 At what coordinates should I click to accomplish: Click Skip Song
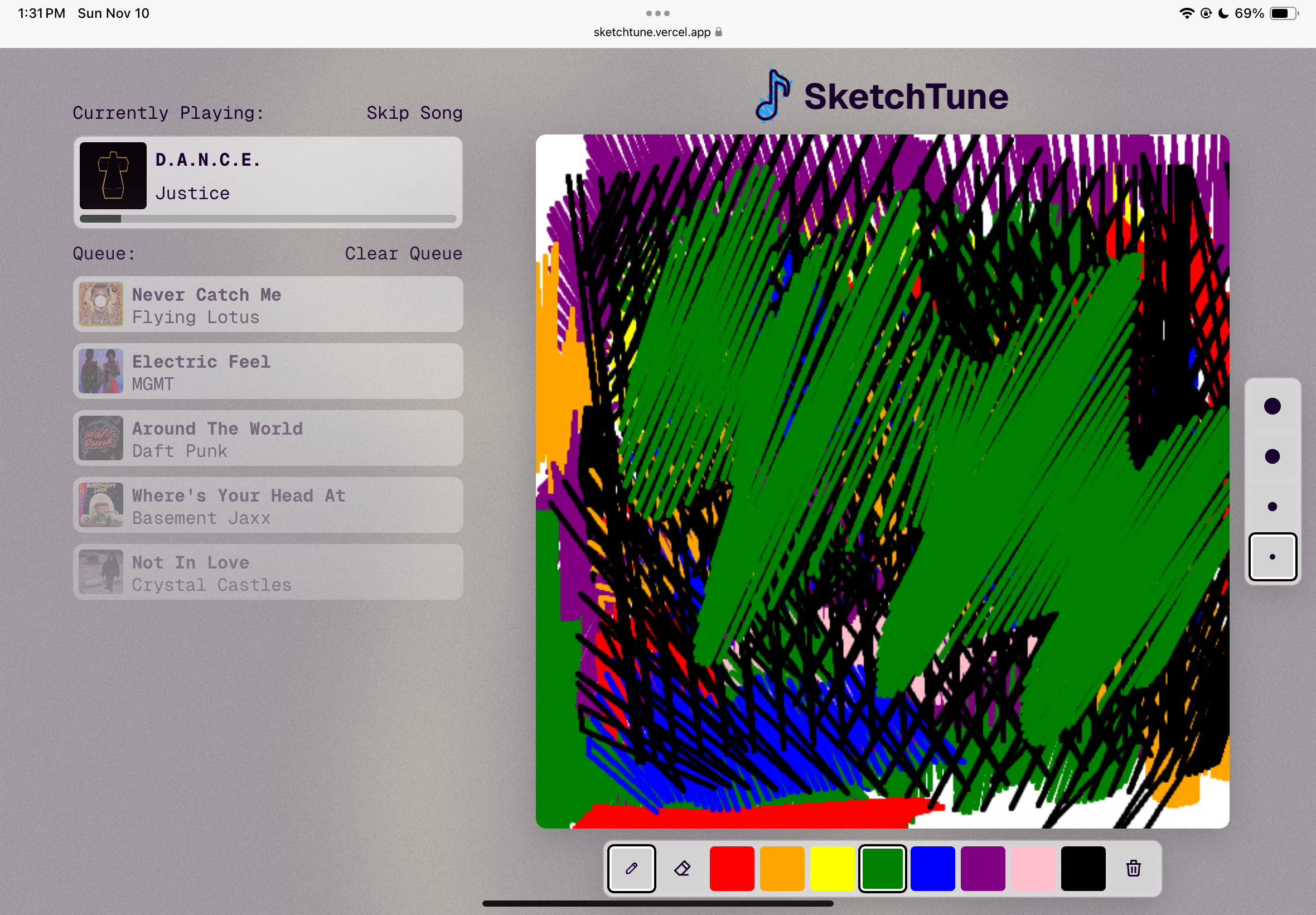tap(414, 113)
